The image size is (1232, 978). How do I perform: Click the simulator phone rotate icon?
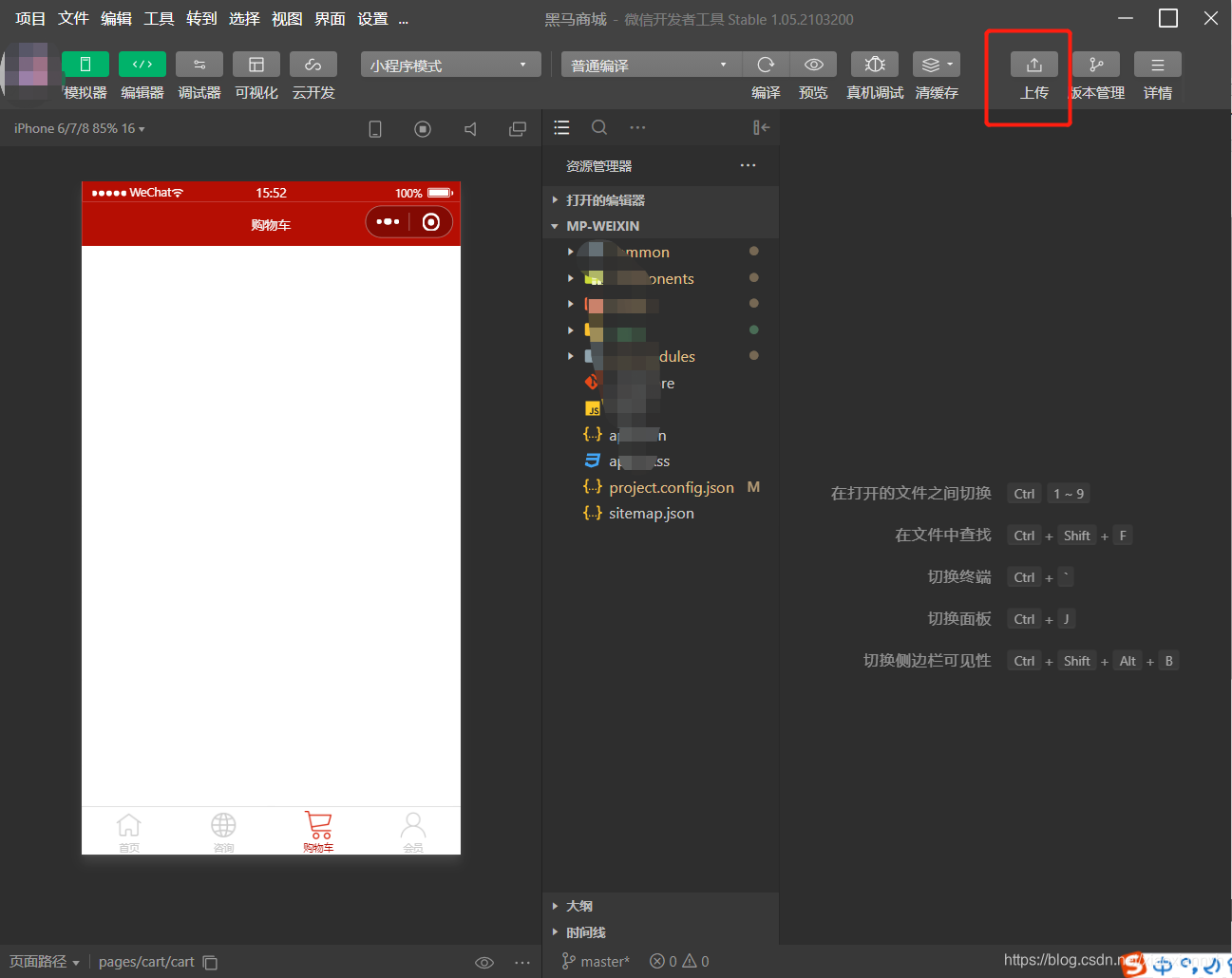375,129
